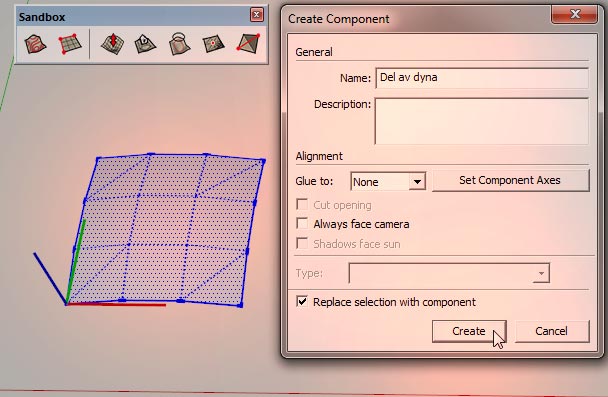Enable Always face camera checkbox
Image resolution: width=608 pixels, height=397 pixels.
(302, 223)
